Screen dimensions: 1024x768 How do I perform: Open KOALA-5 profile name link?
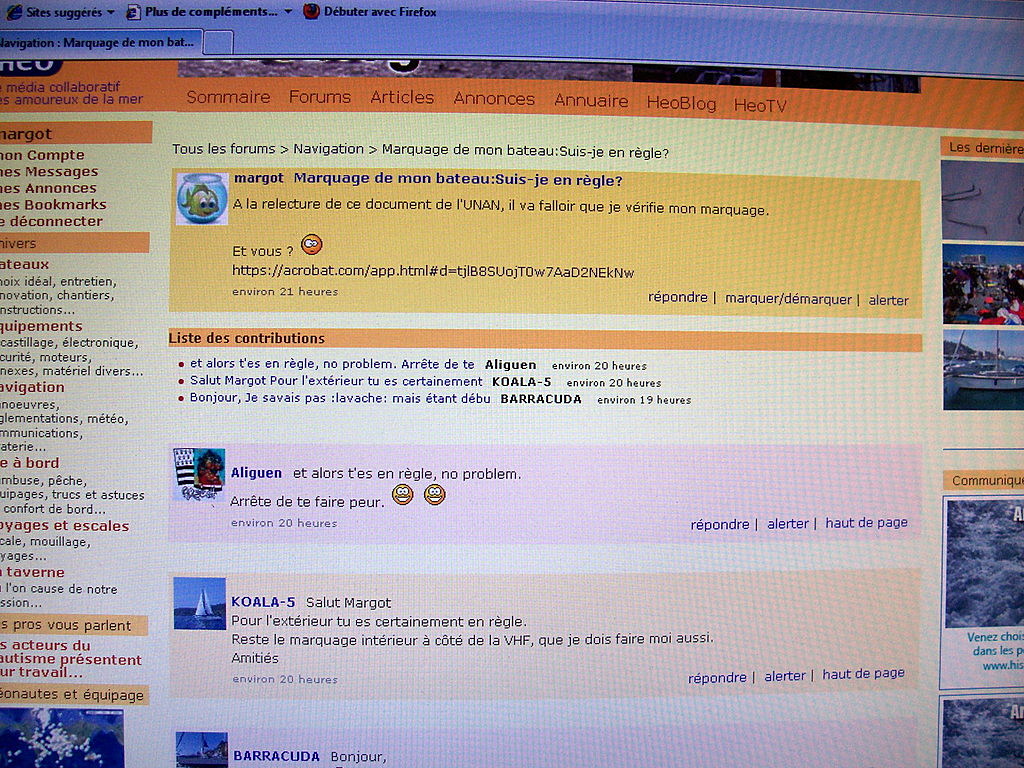[x=263, y=602]
